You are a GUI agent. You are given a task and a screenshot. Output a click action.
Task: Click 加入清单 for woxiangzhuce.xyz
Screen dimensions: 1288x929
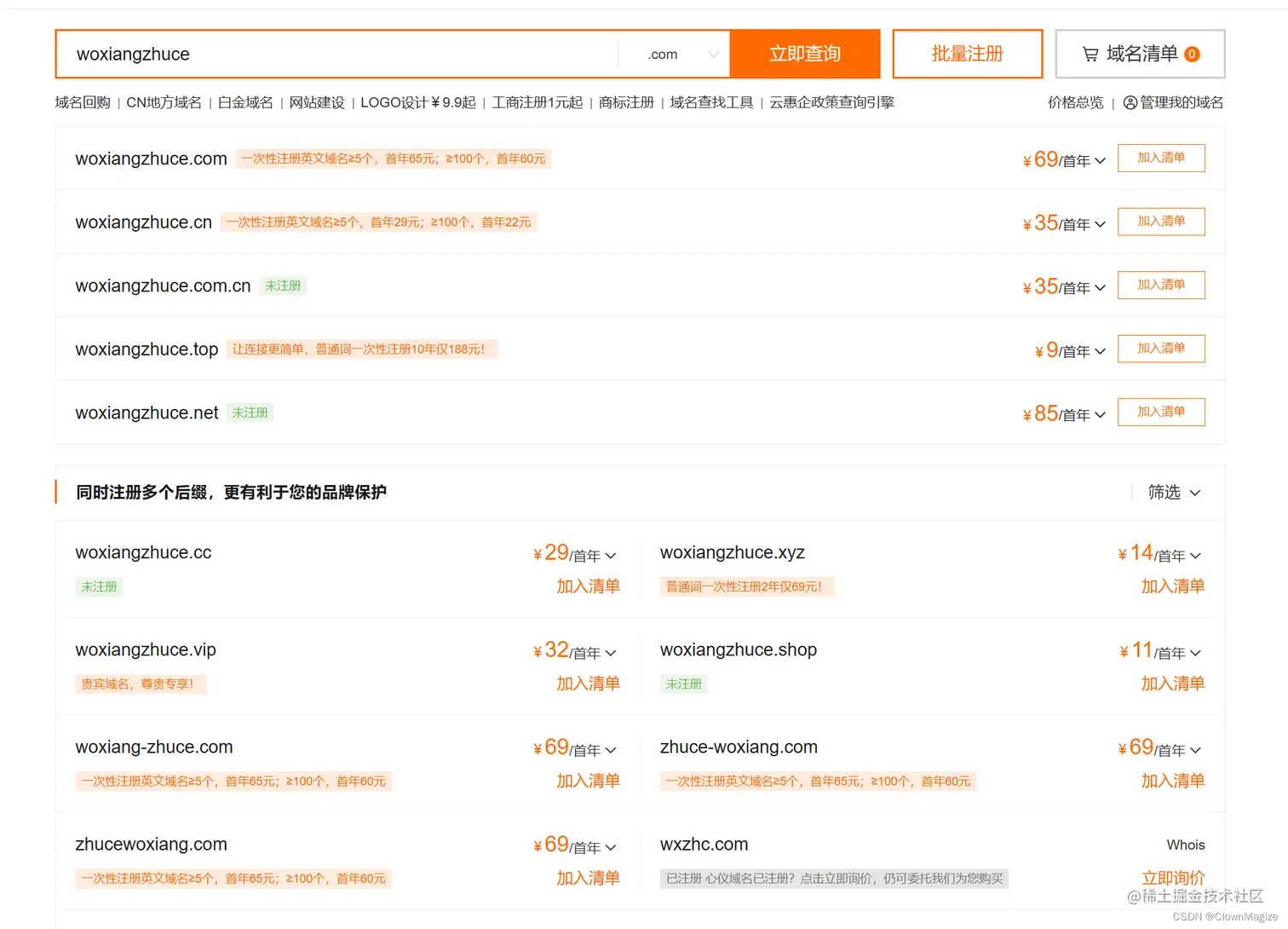pyautogui.click(x=1173, y=586)
